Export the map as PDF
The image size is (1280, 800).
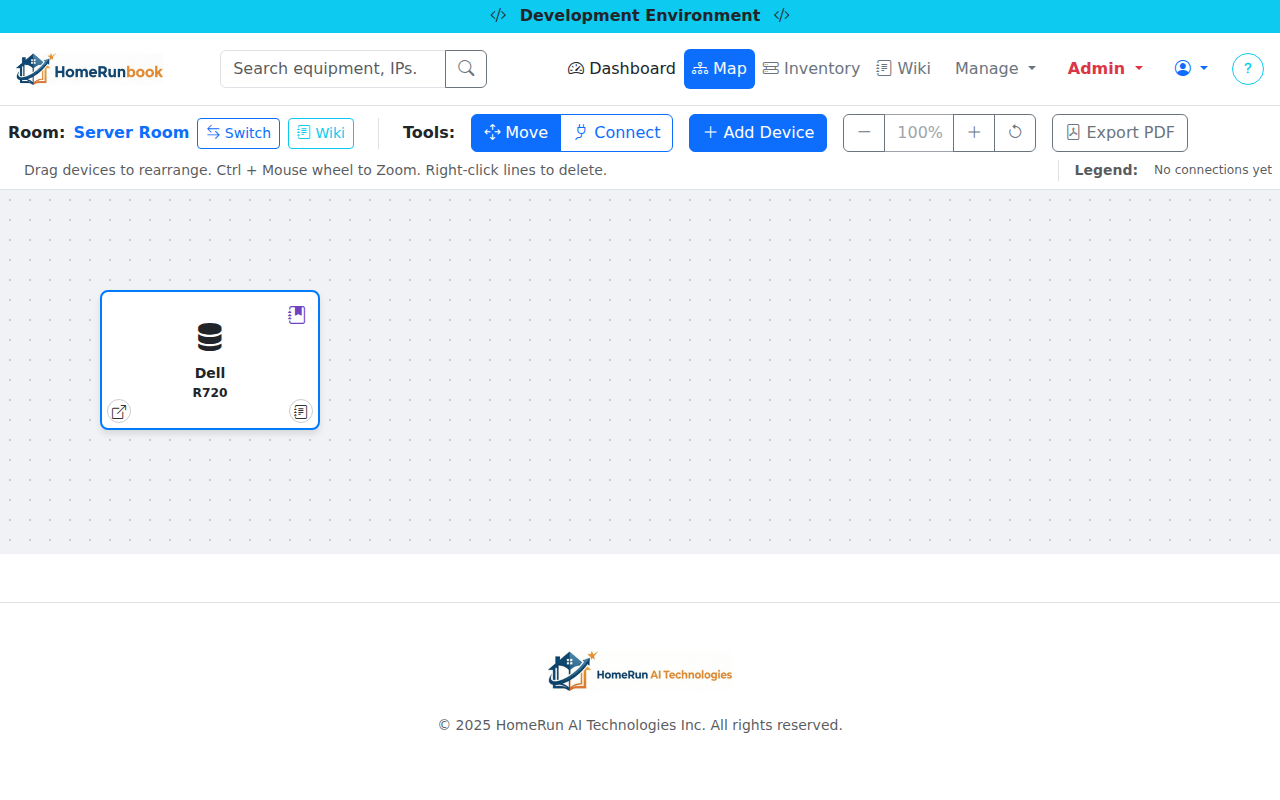[1120, 133]
